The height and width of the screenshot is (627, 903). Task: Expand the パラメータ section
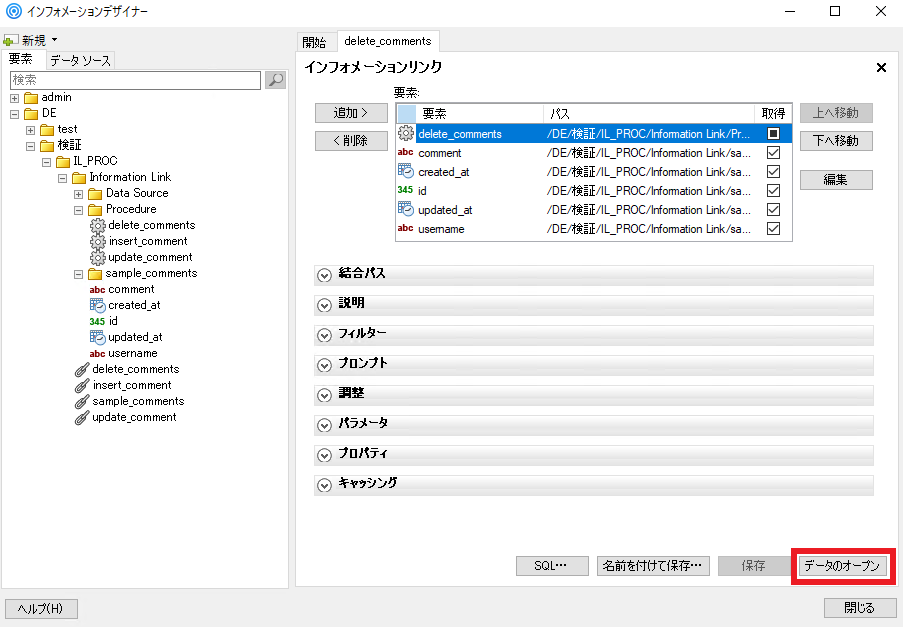(x=324, y=425)
